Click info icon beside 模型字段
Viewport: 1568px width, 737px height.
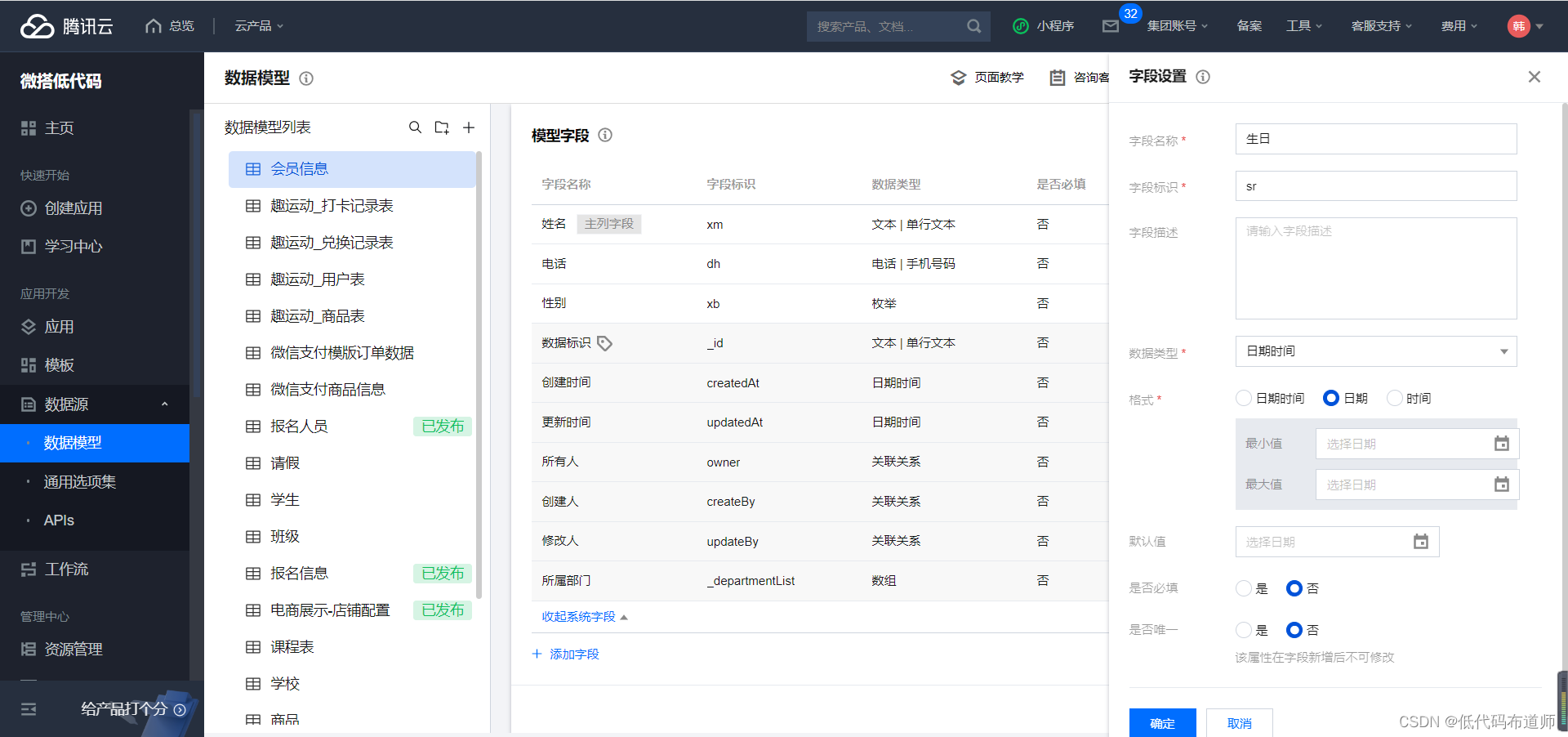pos(605,135)
